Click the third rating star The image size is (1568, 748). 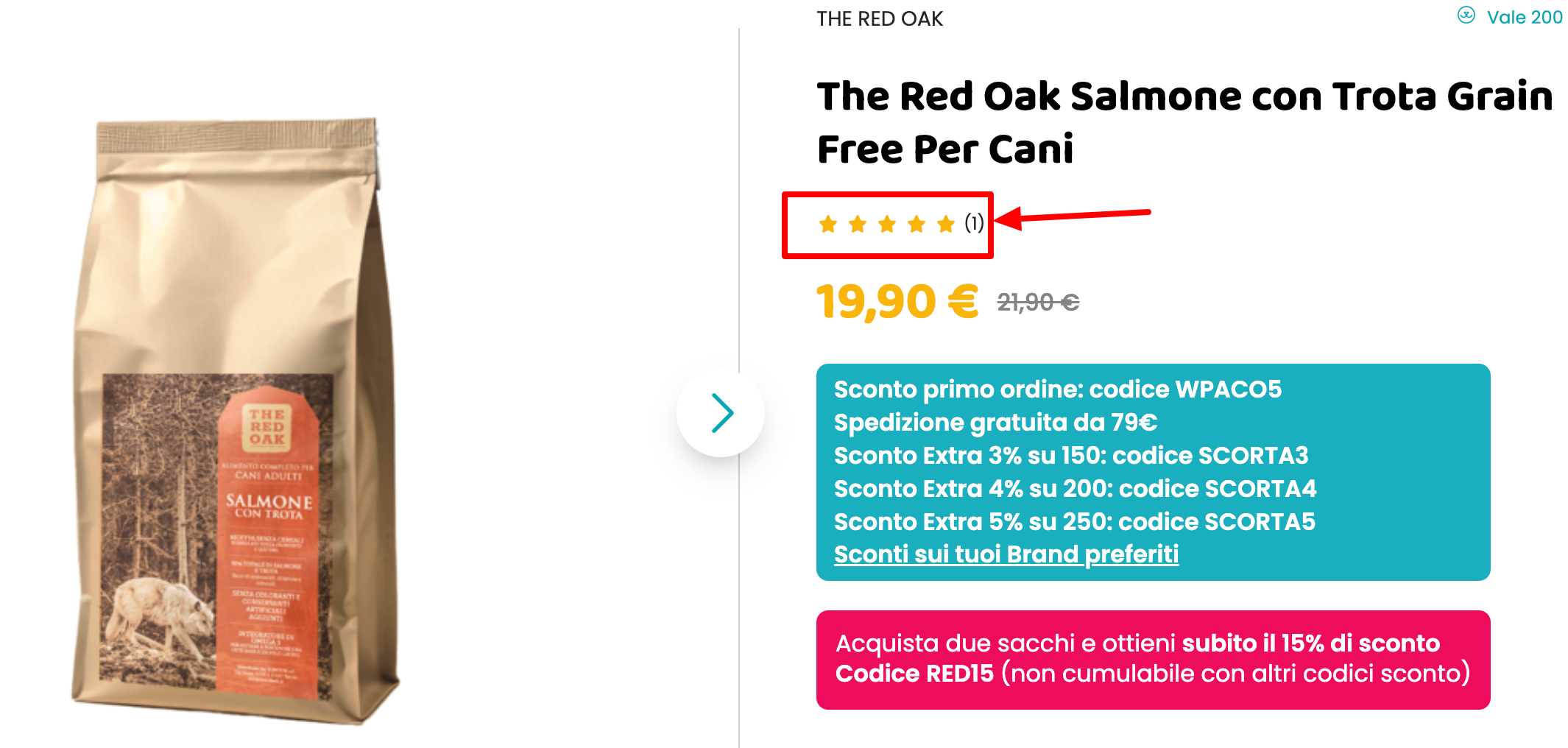point(887,224)
